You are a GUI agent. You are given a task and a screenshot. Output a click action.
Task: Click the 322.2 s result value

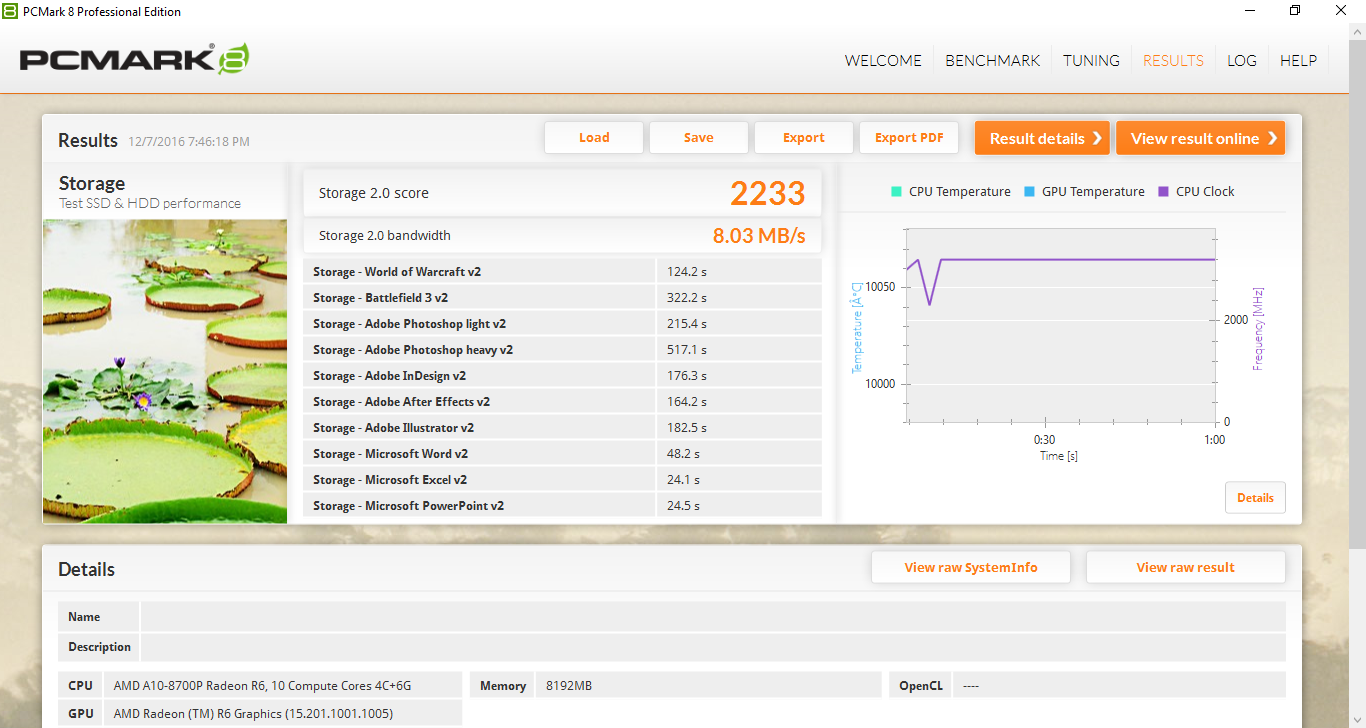687,298
